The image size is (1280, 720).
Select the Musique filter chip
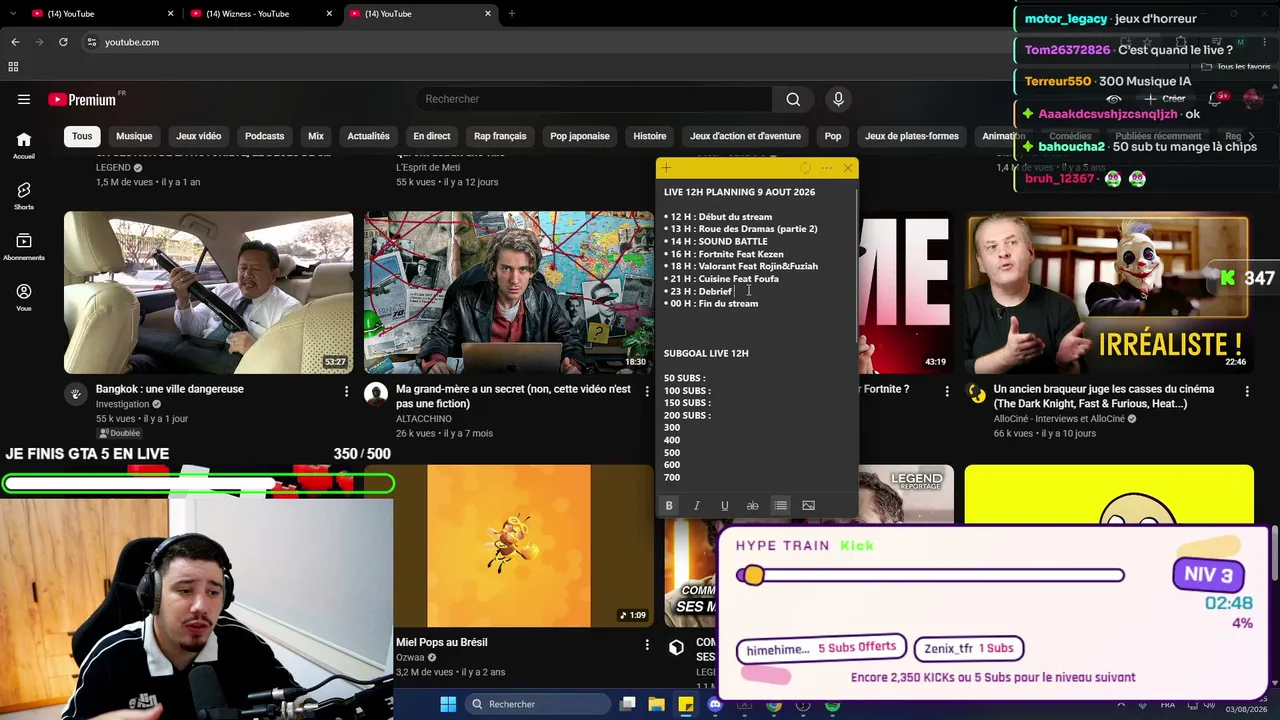coord(134,136)
